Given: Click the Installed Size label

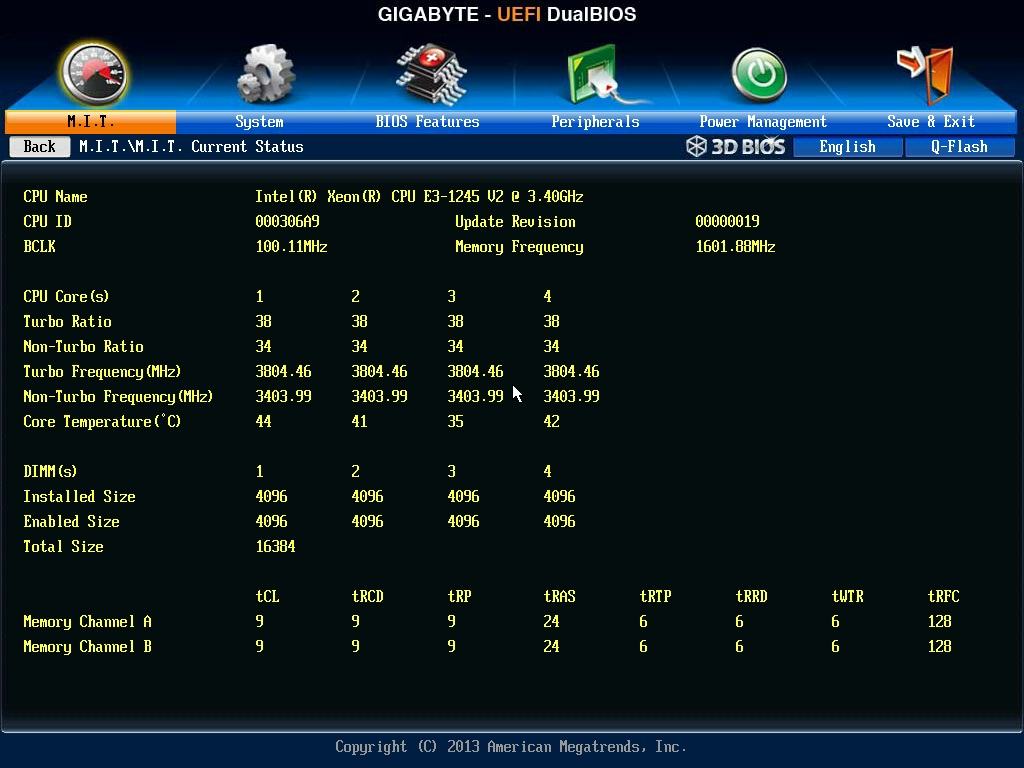Looking at the screenshot, I should [79, 496].
